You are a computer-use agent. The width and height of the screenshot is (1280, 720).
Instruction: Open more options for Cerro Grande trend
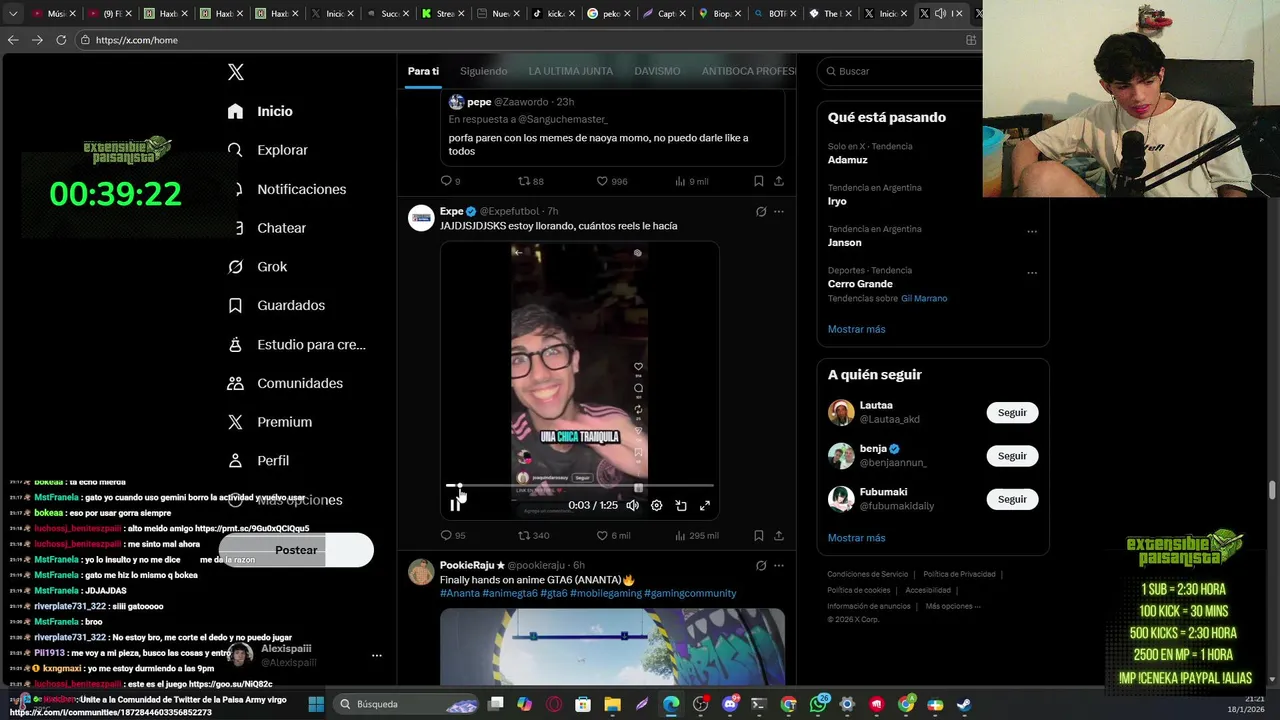[x=1032, y=272]
